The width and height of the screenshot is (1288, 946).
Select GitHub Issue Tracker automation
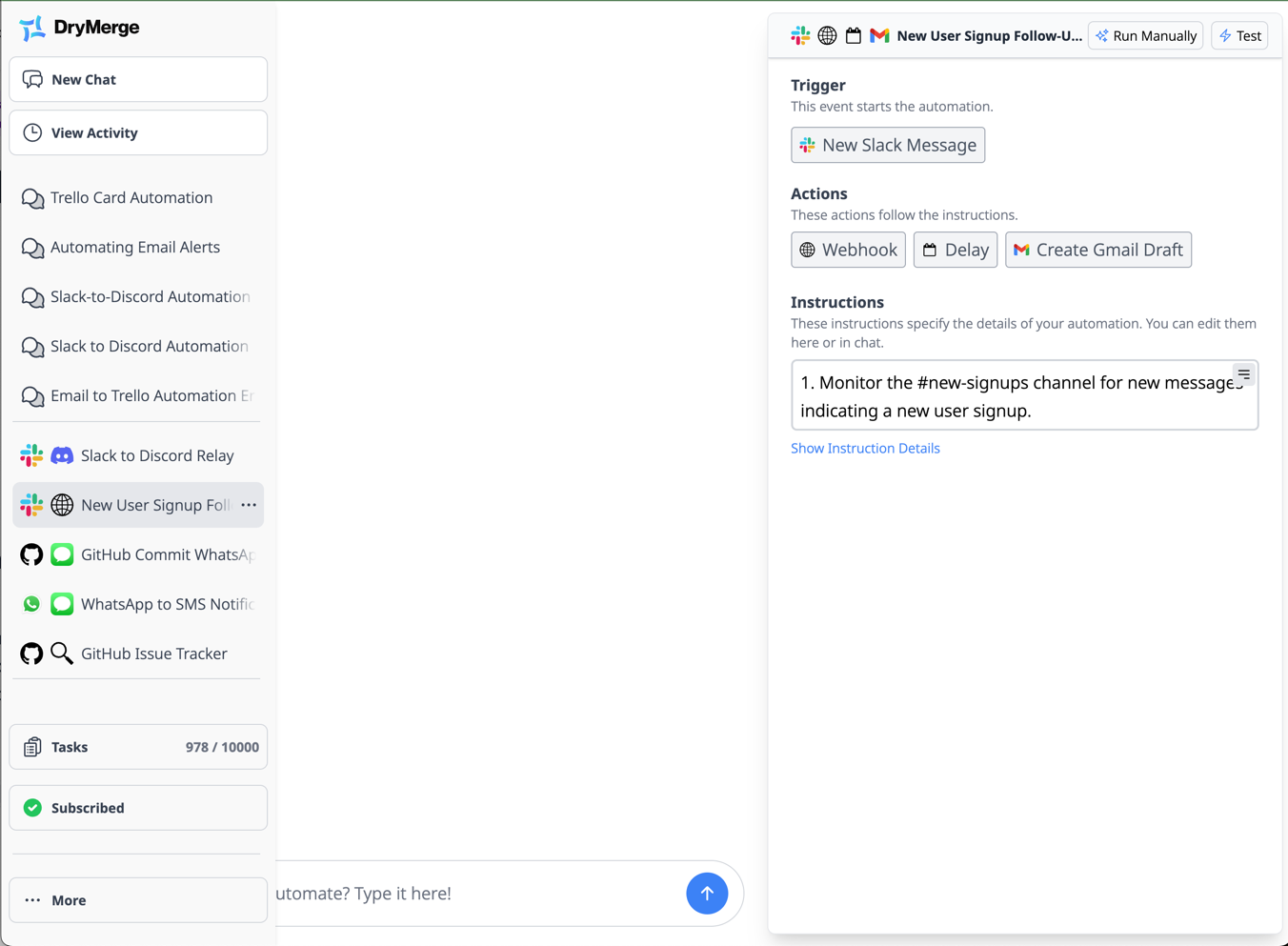pyautogui.click(x=138, y=654)
